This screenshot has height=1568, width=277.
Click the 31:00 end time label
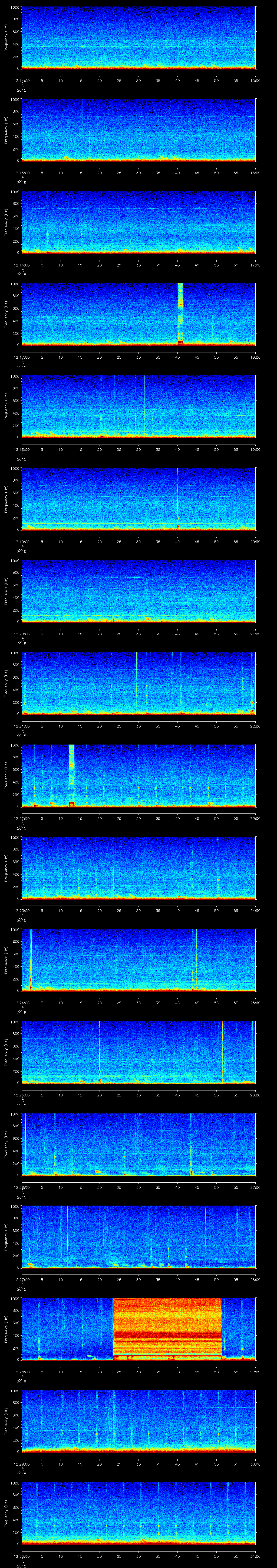(255, 1556)
